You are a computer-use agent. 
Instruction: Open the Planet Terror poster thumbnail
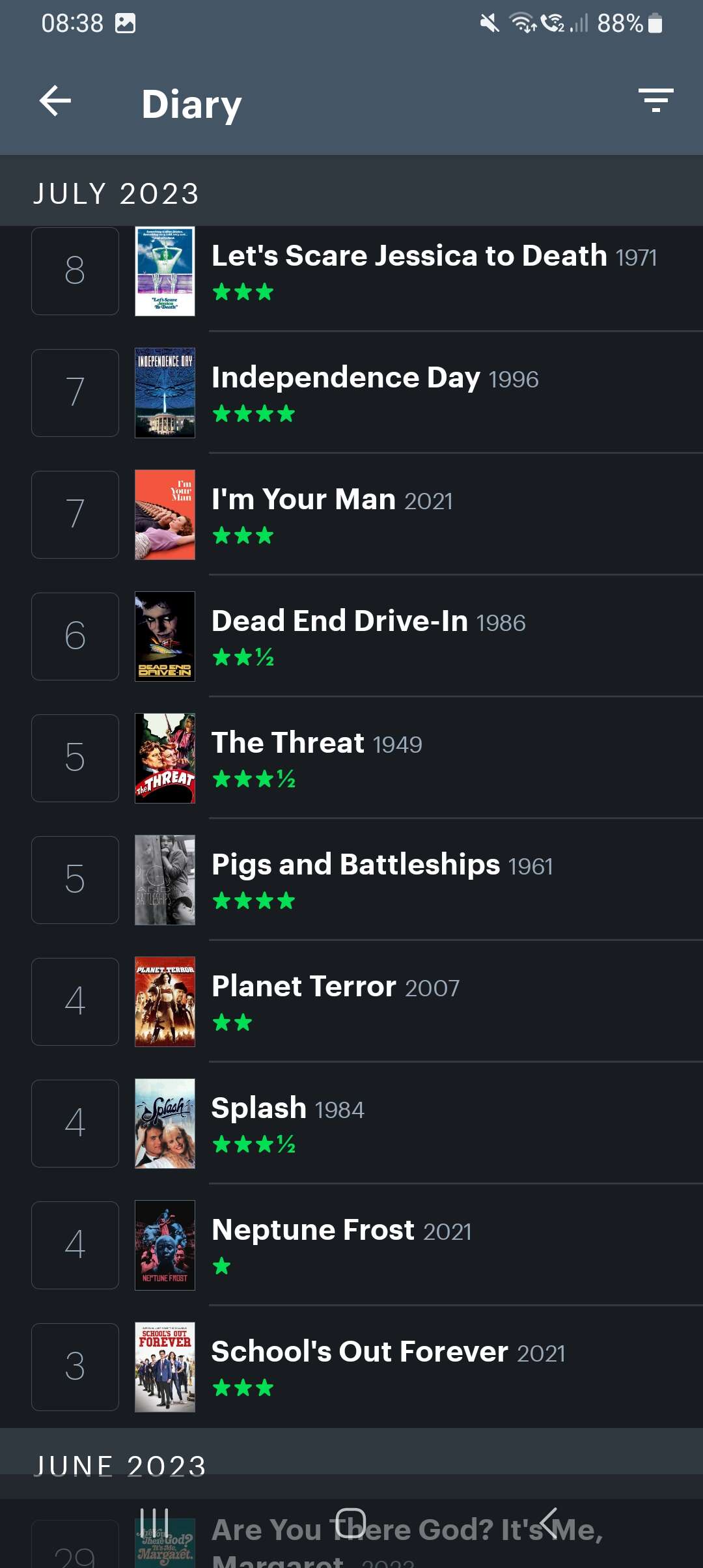(x=165, y=1001)
